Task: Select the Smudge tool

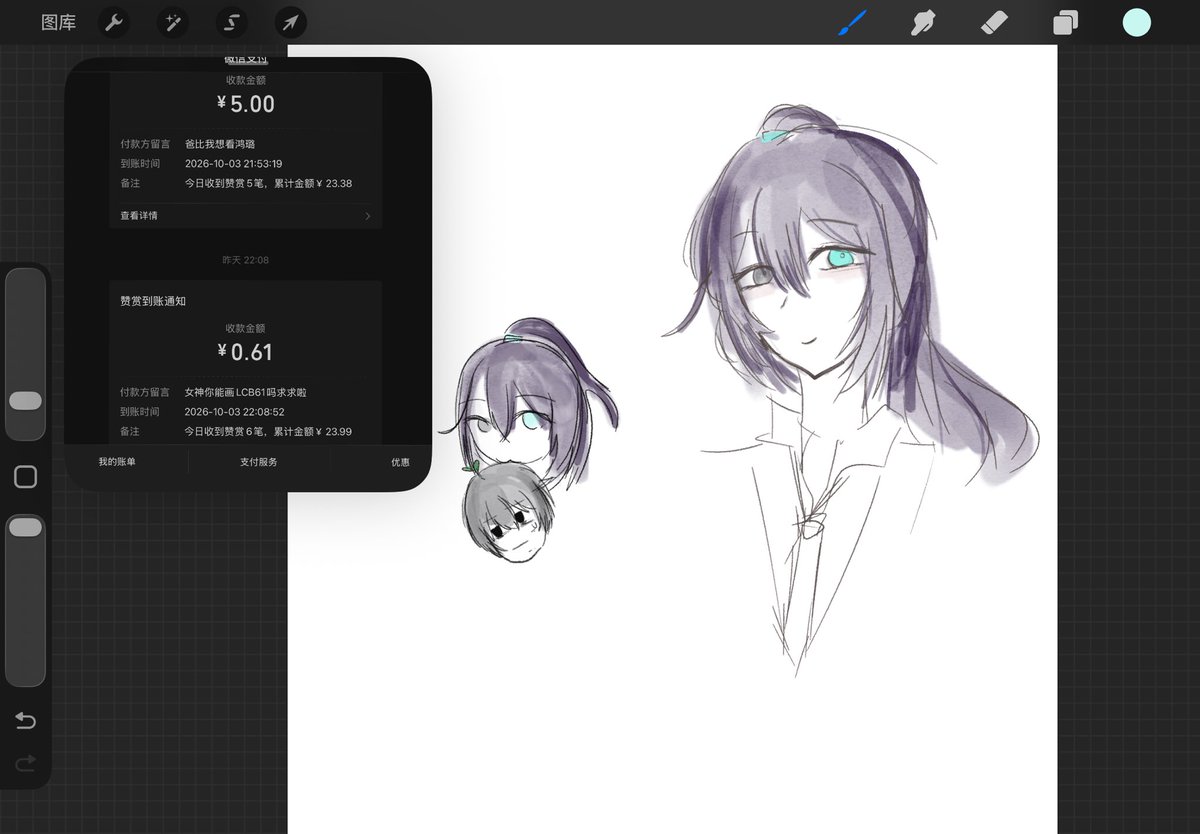Action: click(x=923, y=22)
